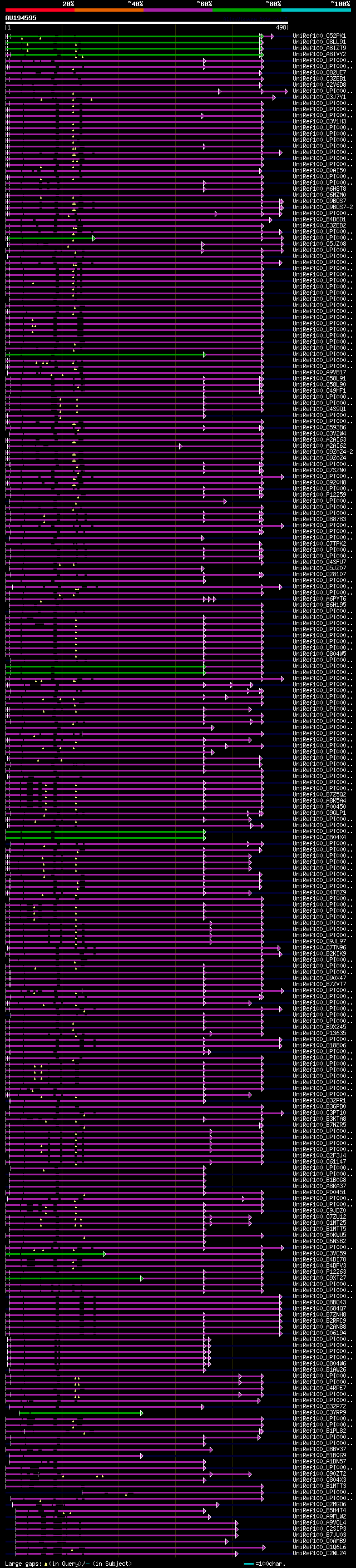The width and height of the screenshot is (356, 1568).
Task: Open hit UniRef100_Q6MZM0
Action: coord(319,195)
